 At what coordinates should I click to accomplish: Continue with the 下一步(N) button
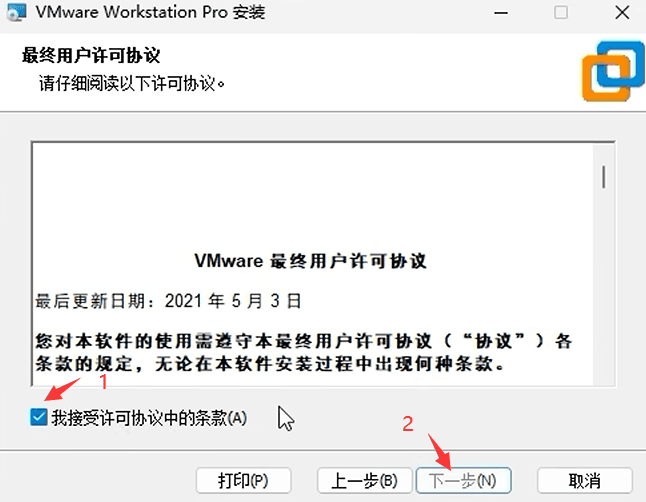pyautogui.click(x=463, y=481)
